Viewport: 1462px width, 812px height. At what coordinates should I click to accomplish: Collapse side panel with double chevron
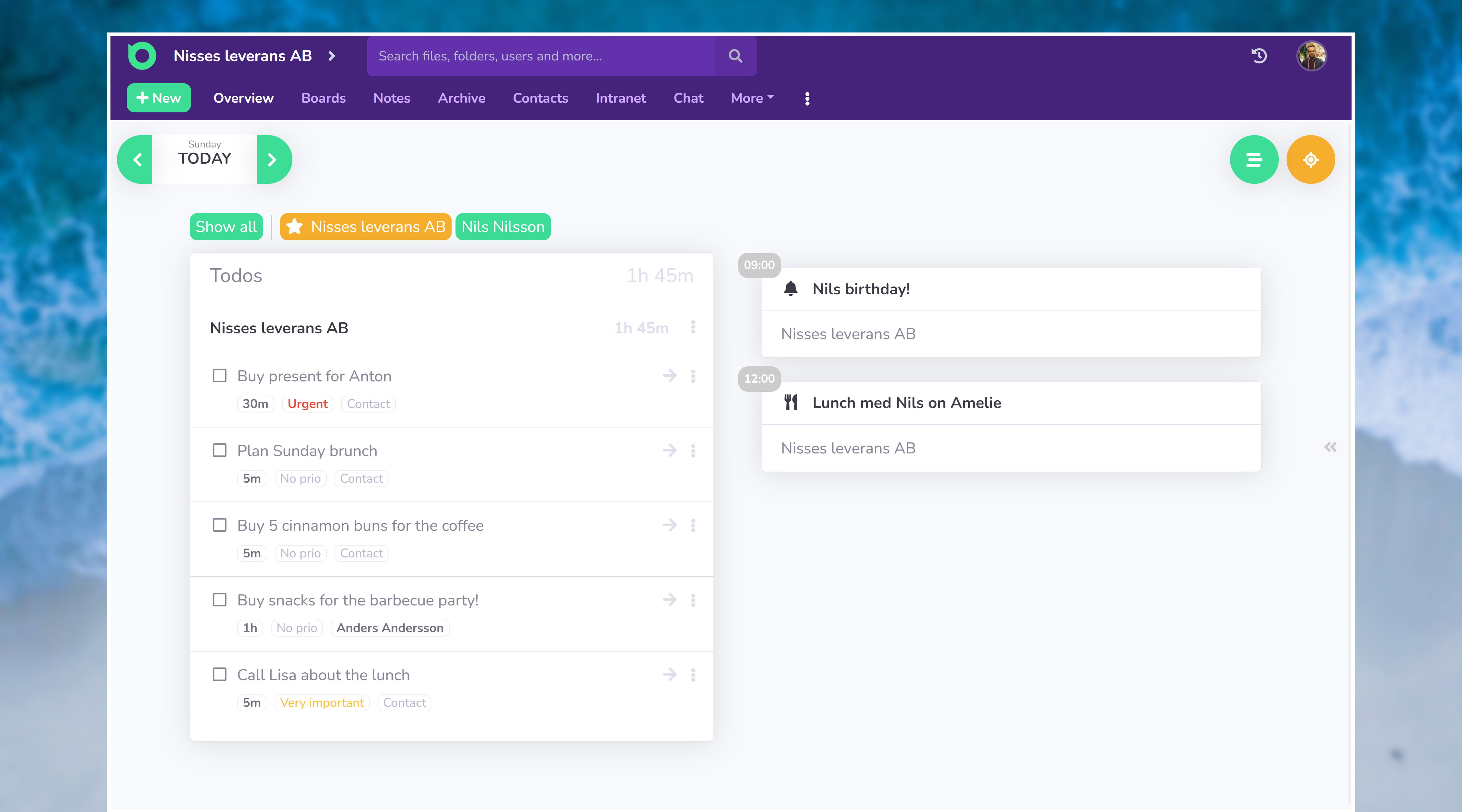point(1330,447)
